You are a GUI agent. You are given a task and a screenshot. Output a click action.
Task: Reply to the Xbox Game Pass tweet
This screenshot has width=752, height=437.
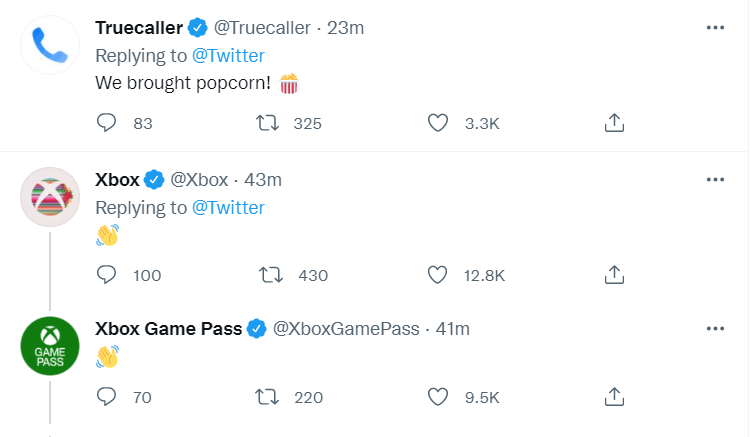[107, 397]
